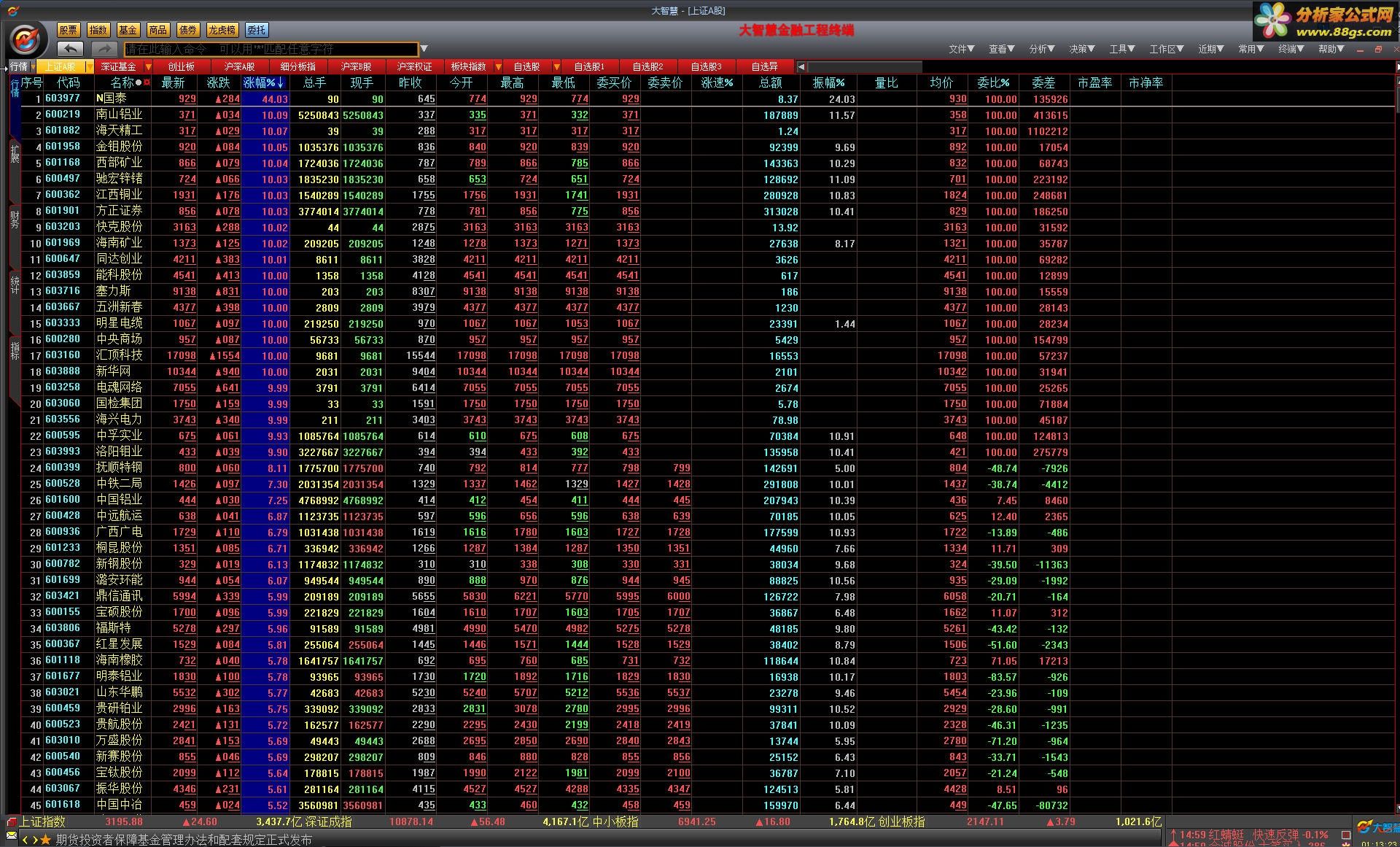The width and height of the screenshot is (1400, 847).
Task: Click the back arrow navigation button
Action: point(70,48)
